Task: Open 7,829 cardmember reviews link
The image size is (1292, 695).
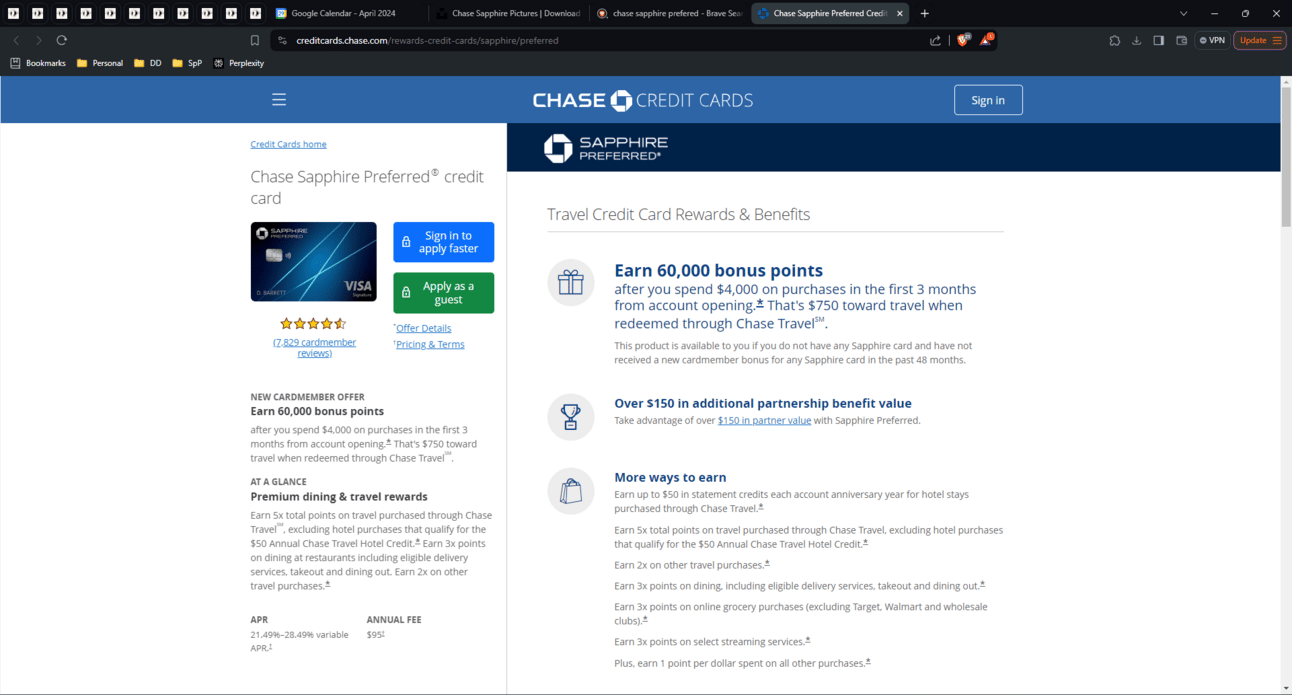Action: pos(314,347)
